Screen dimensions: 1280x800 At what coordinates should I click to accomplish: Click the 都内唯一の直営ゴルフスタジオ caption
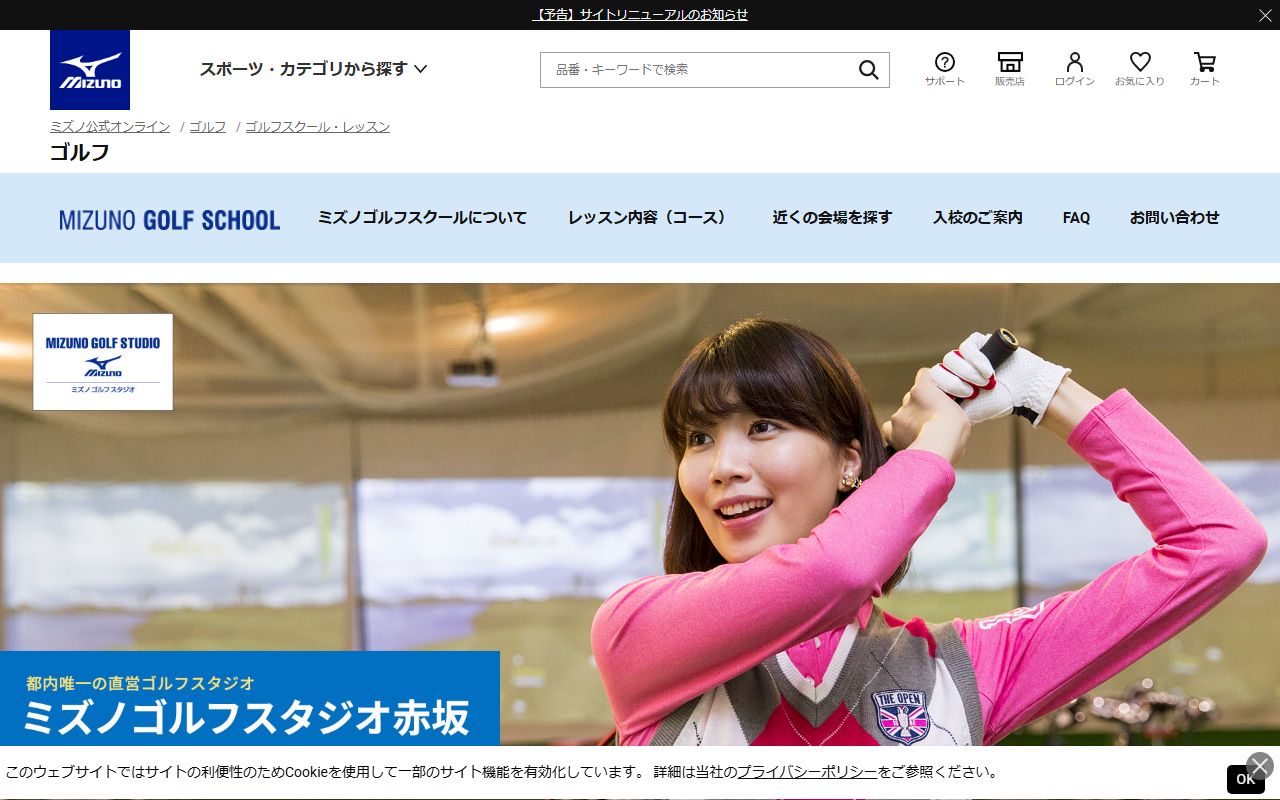point(141,684)
